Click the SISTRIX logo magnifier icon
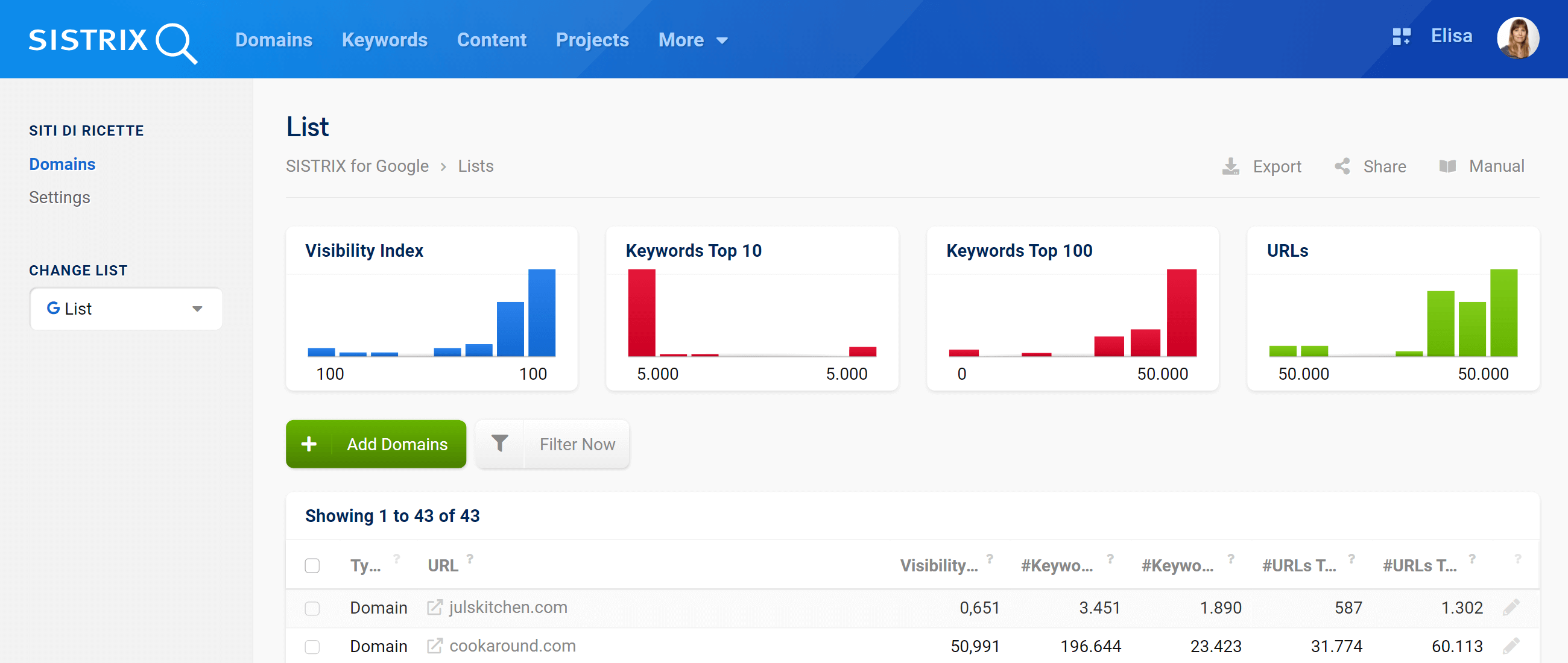1568x663 pixels. click(x=176, y=43)
